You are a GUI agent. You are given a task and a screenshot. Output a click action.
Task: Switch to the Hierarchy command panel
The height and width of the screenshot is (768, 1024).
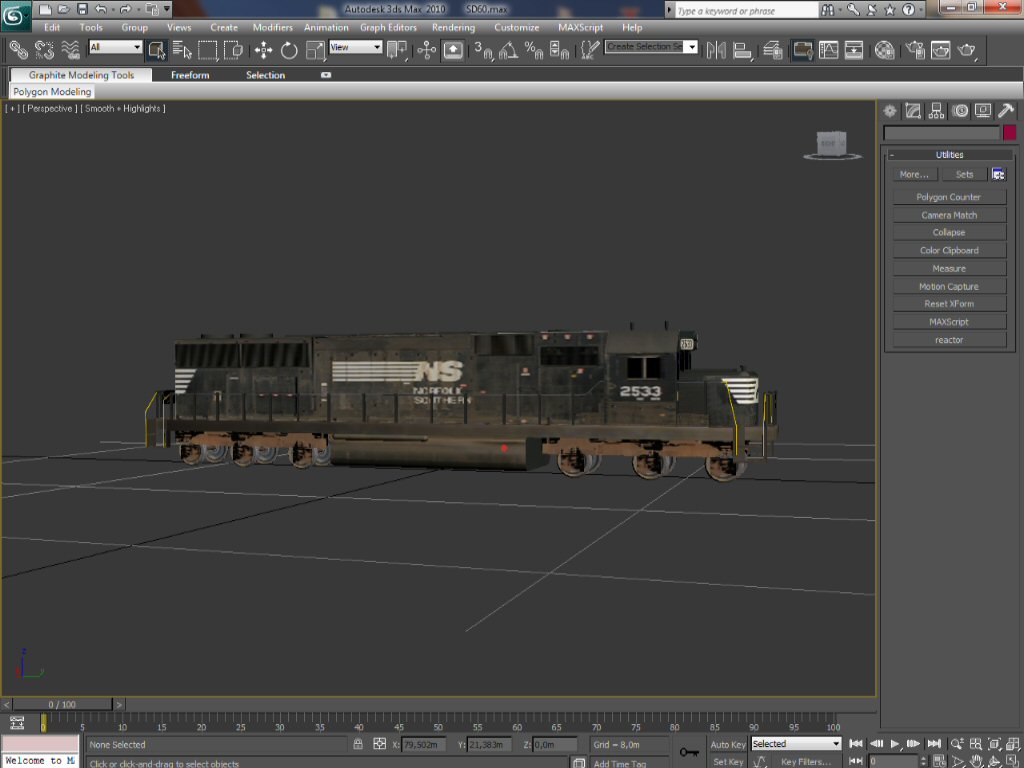(x=936, y=111)
